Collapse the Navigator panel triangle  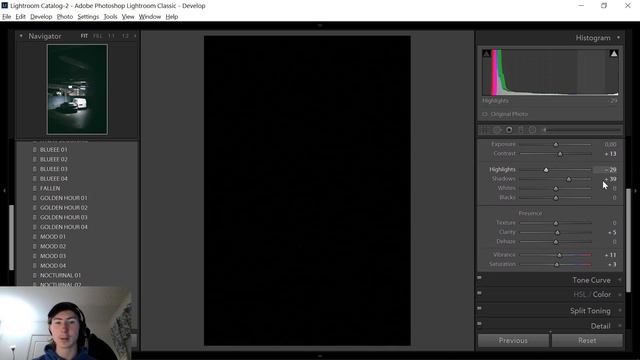[x=21, y=36]
